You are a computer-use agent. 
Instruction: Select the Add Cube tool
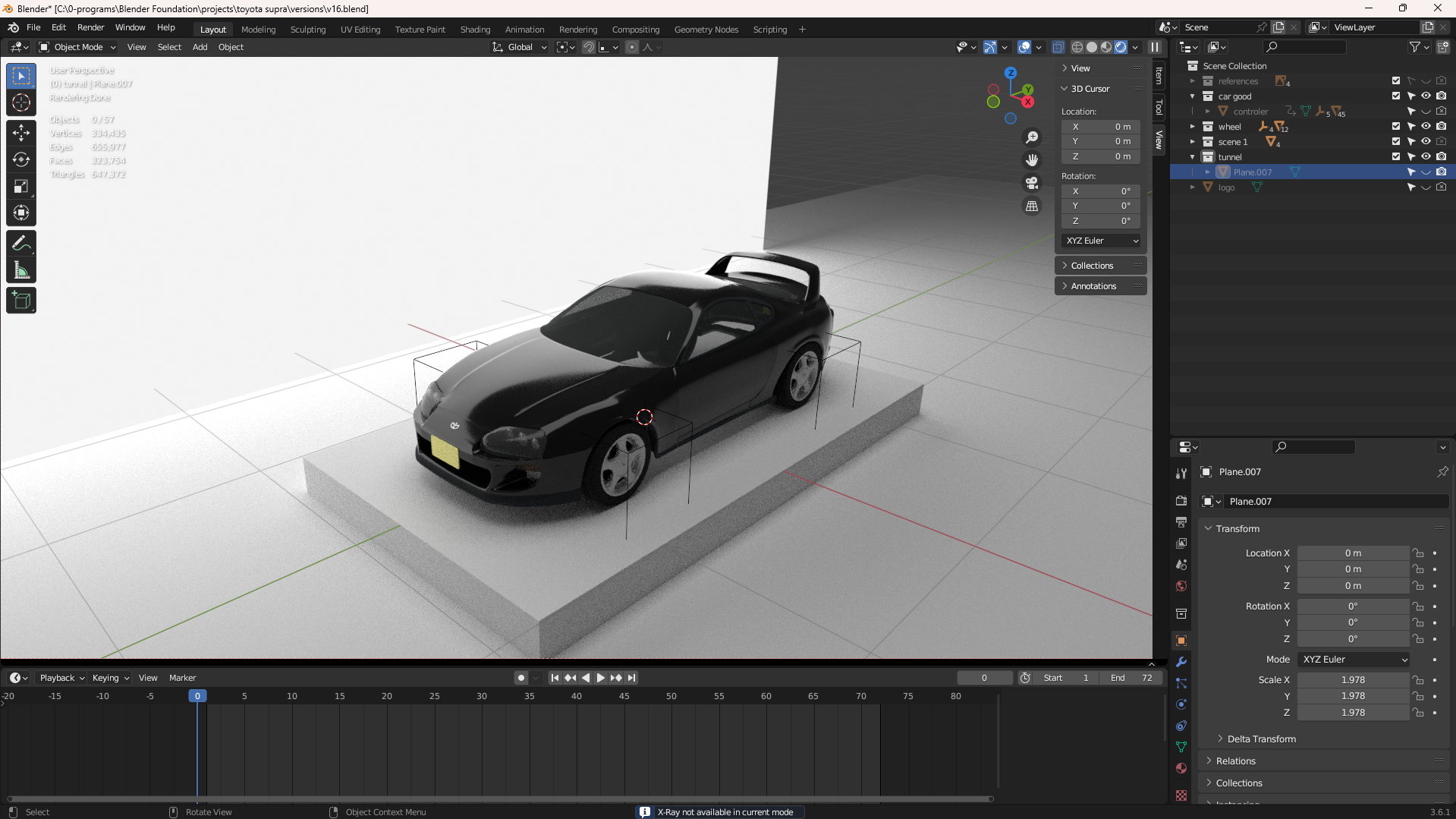pos(21,301)
